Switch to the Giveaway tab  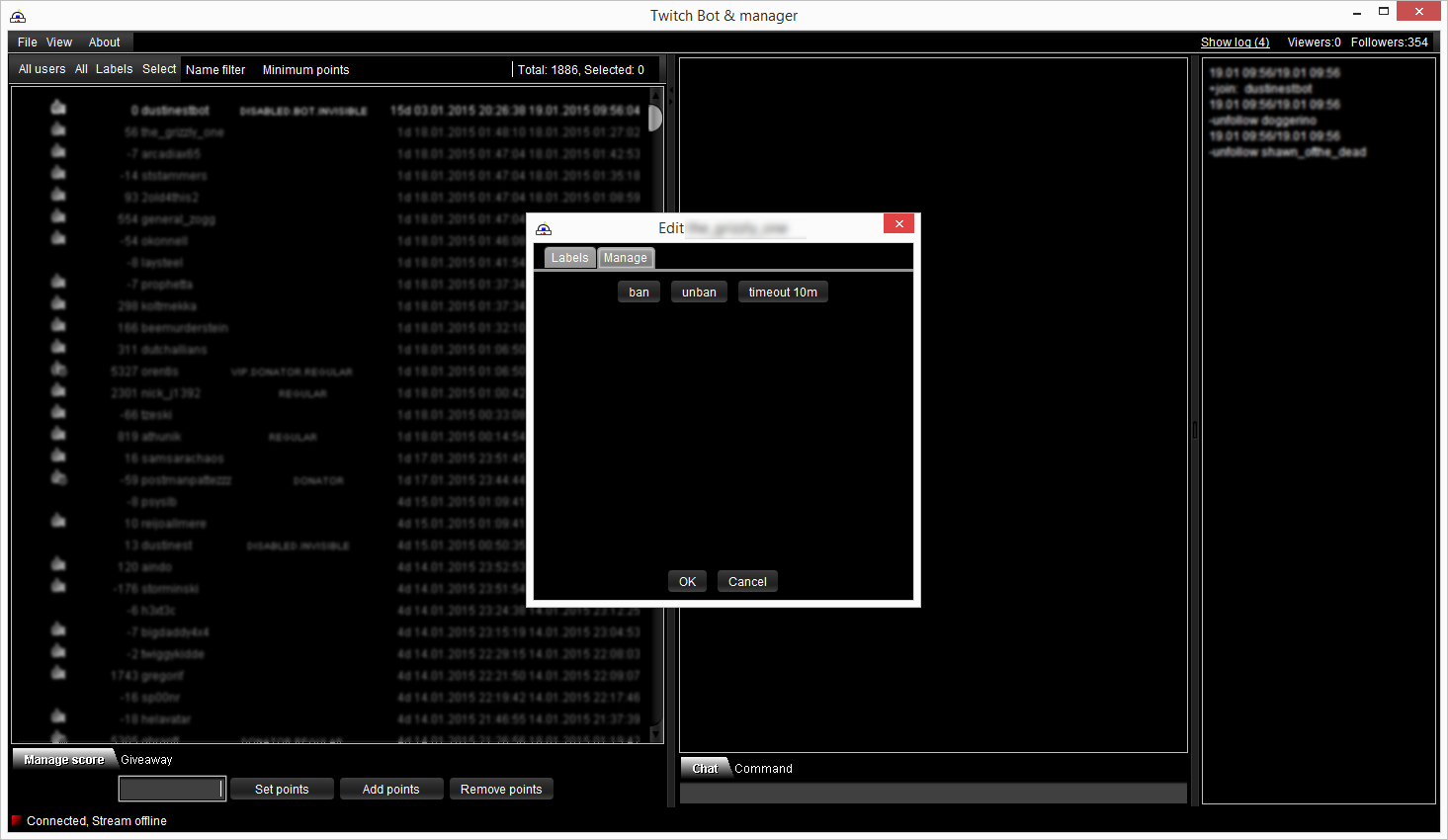point(146,760)
